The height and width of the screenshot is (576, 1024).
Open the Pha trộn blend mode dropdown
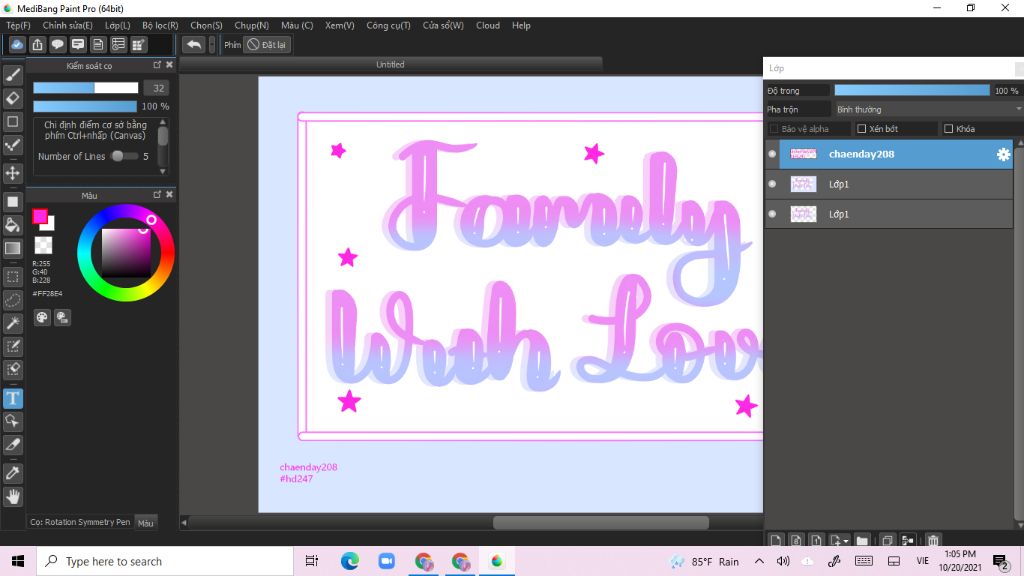coord(927,109)
